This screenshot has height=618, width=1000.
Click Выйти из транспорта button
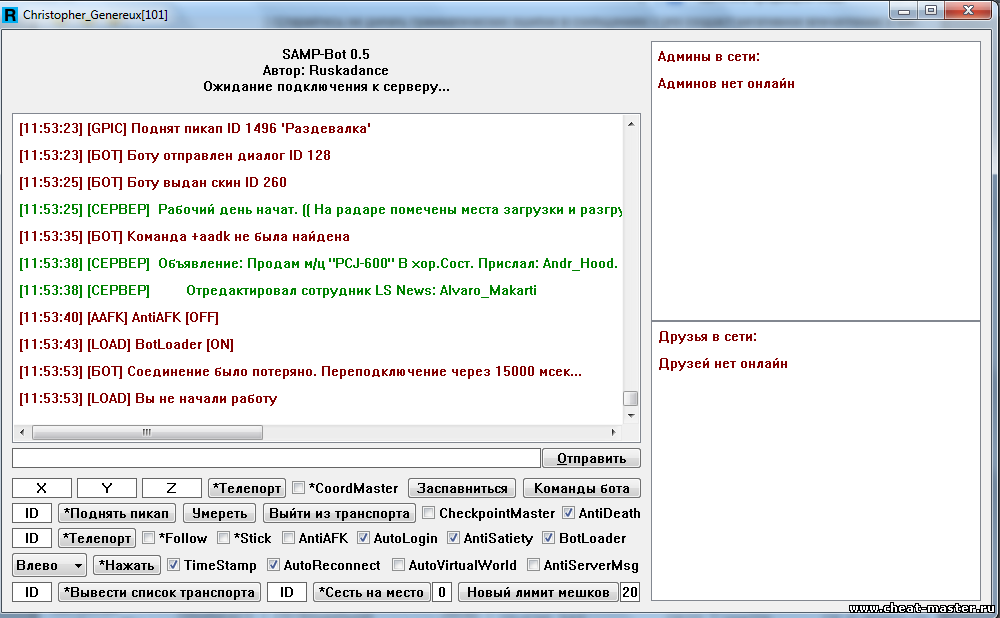[339, 513]
